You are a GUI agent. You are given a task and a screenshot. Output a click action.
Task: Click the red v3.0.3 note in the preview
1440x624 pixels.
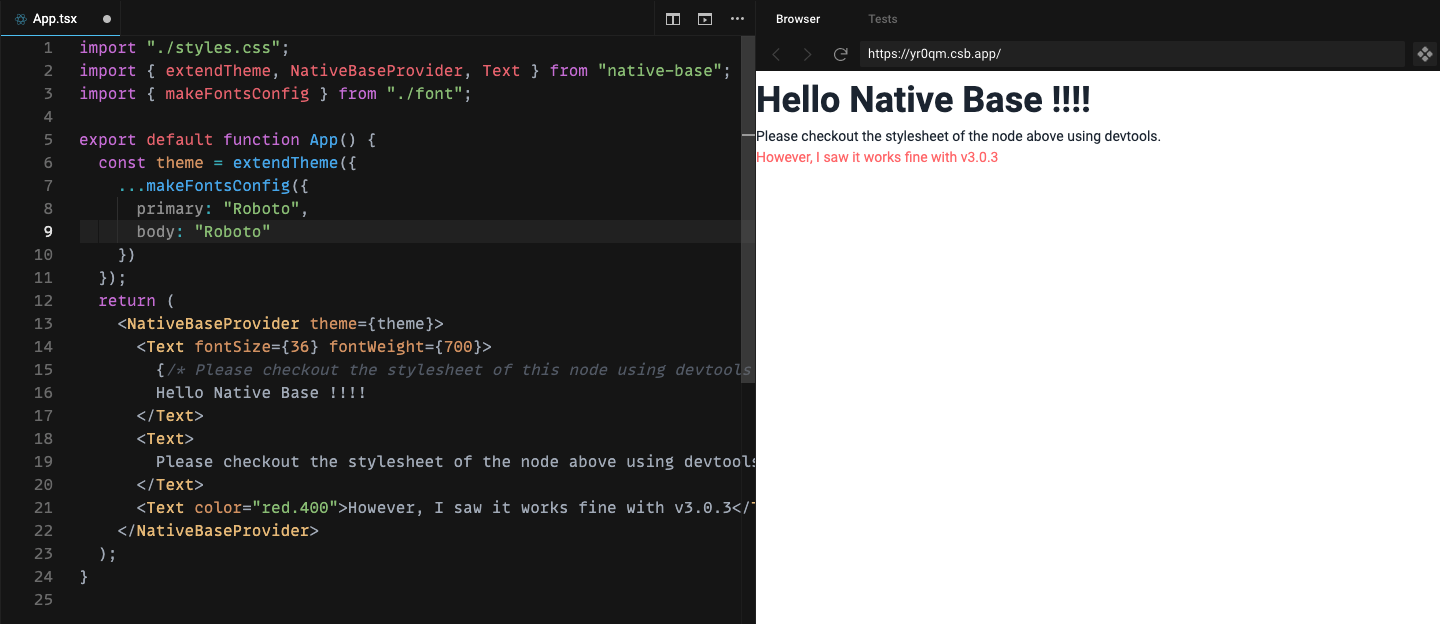pyautogui.click(x=877, y=157)
